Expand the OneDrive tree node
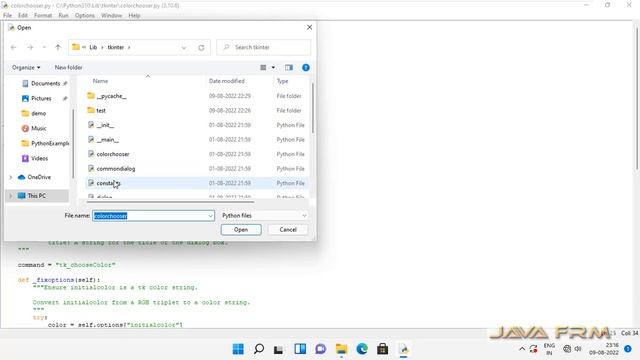 pyautogui.click(x=11, y=177)
